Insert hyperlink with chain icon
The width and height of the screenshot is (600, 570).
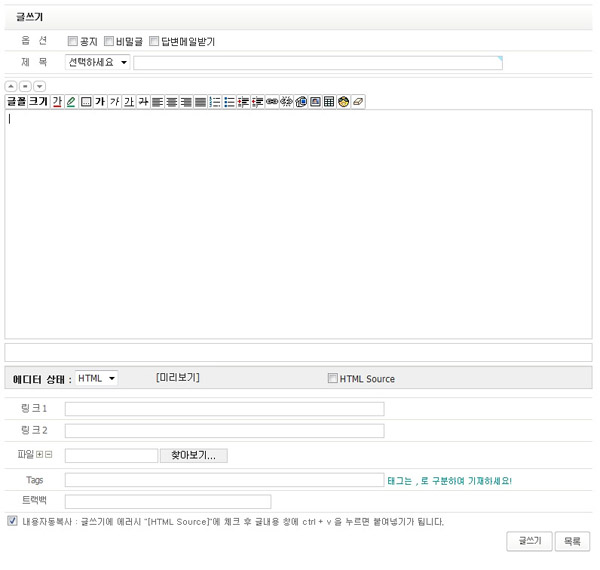point(272,102)
